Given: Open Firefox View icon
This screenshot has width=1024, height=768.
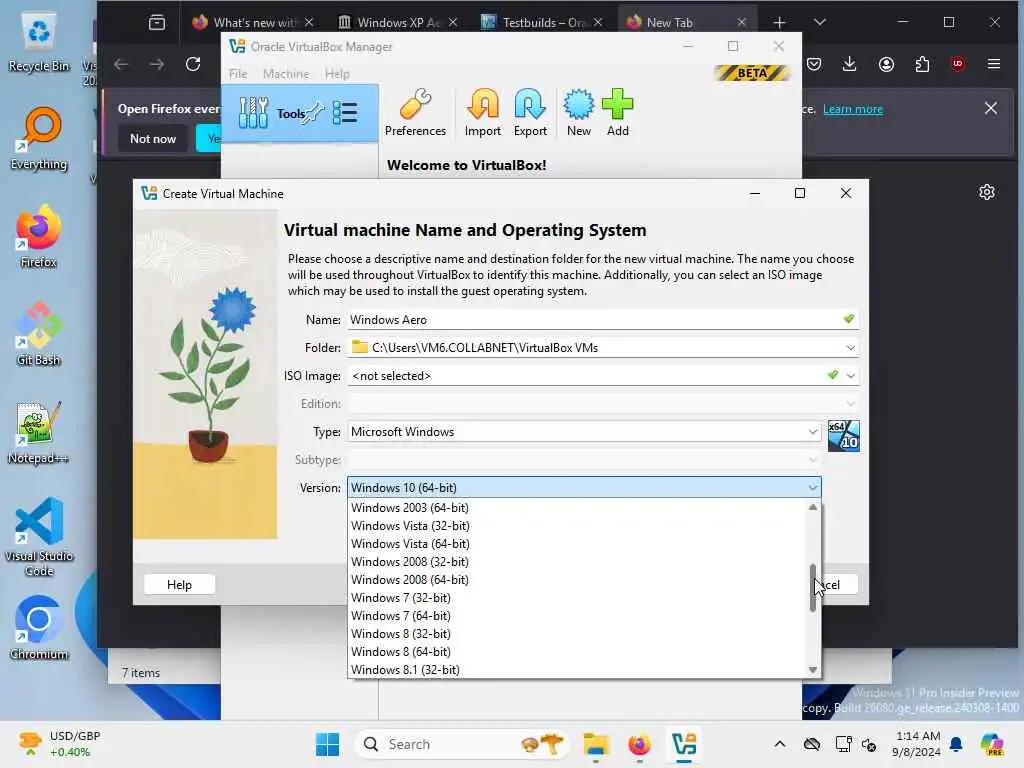Looking at the screenshot, I should (157, 22).
